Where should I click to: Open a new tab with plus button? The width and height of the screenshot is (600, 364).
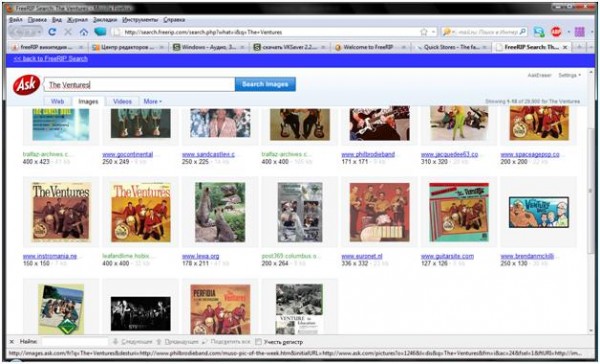(579, 47)
